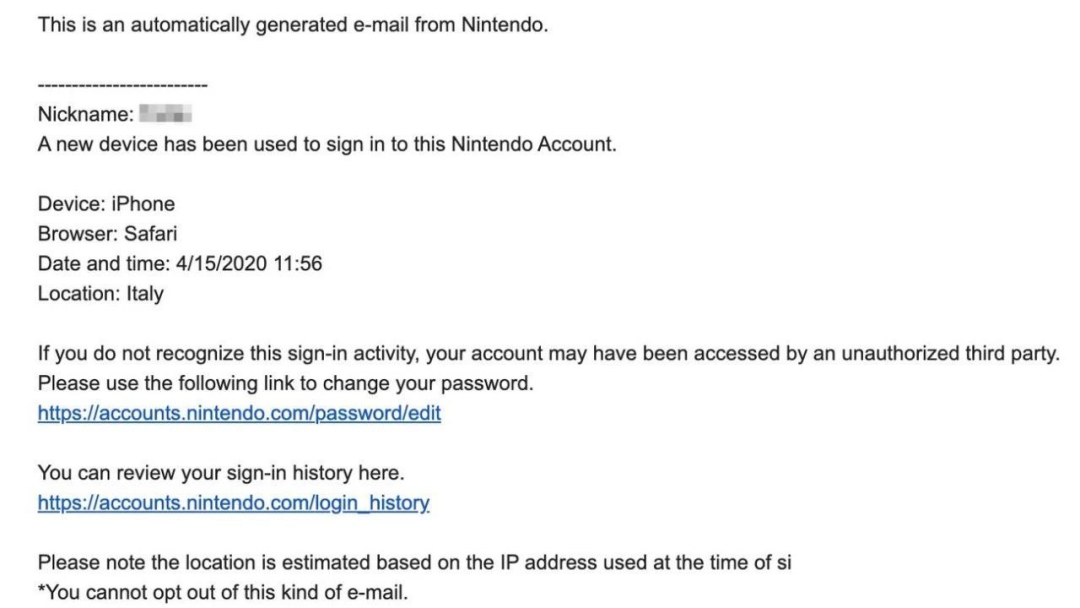Open the password edit link
This screenshot has width=1080, height=608.
tap(239, 412)
